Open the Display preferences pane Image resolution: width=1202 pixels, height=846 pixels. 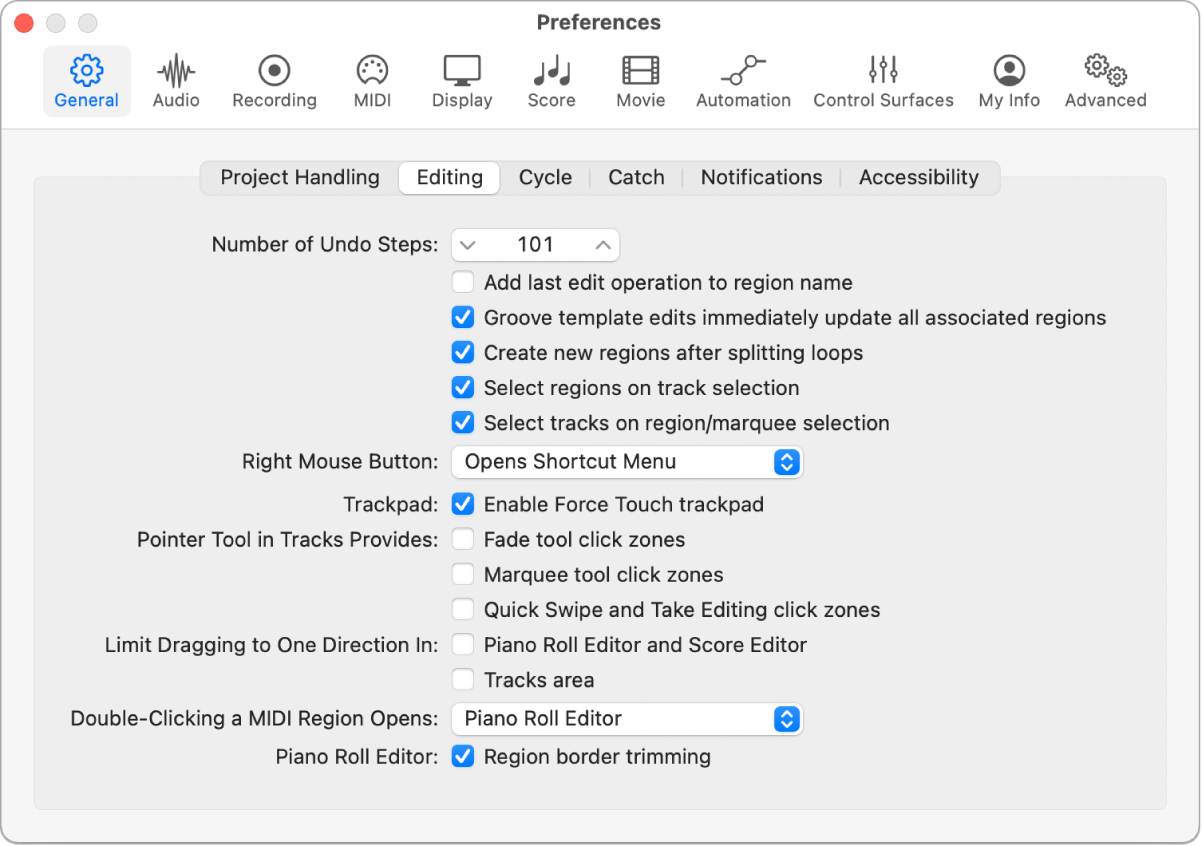[x=462, y=82]
